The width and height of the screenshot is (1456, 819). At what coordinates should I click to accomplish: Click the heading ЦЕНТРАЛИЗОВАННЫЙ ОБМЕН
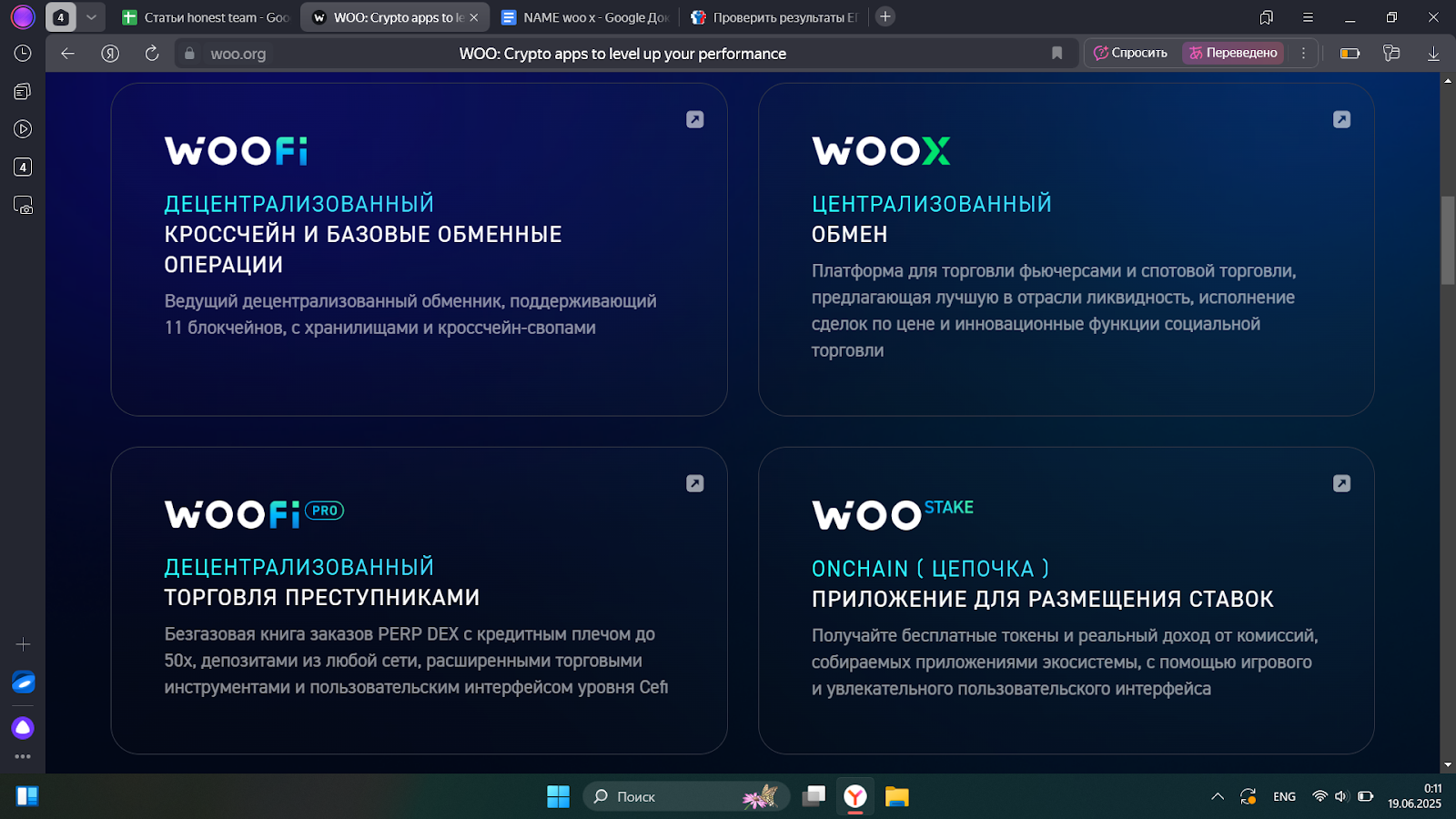point(932,218)
